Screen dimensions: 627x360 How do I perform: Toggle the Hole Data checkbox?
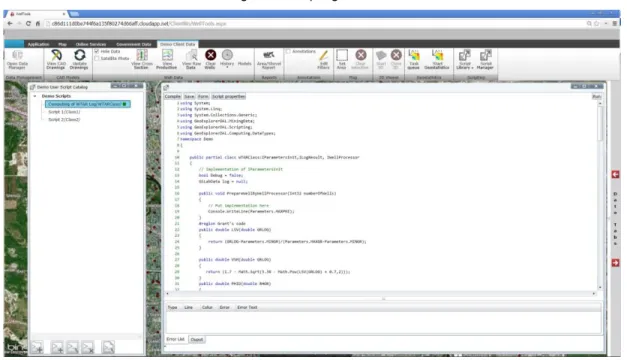click(x=97, y=52)
